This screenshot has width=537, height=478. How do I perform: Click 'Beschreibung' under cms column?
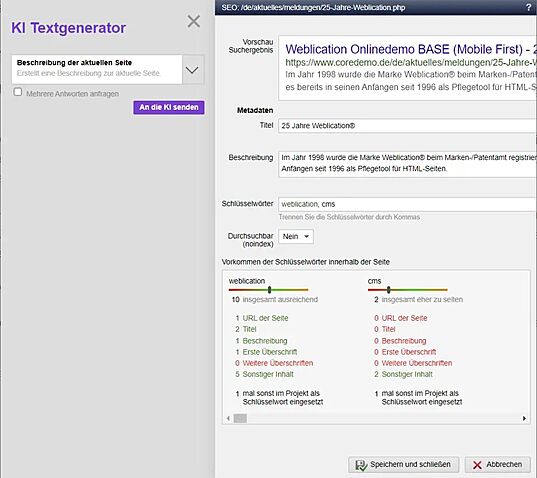[x=404, y=341]
